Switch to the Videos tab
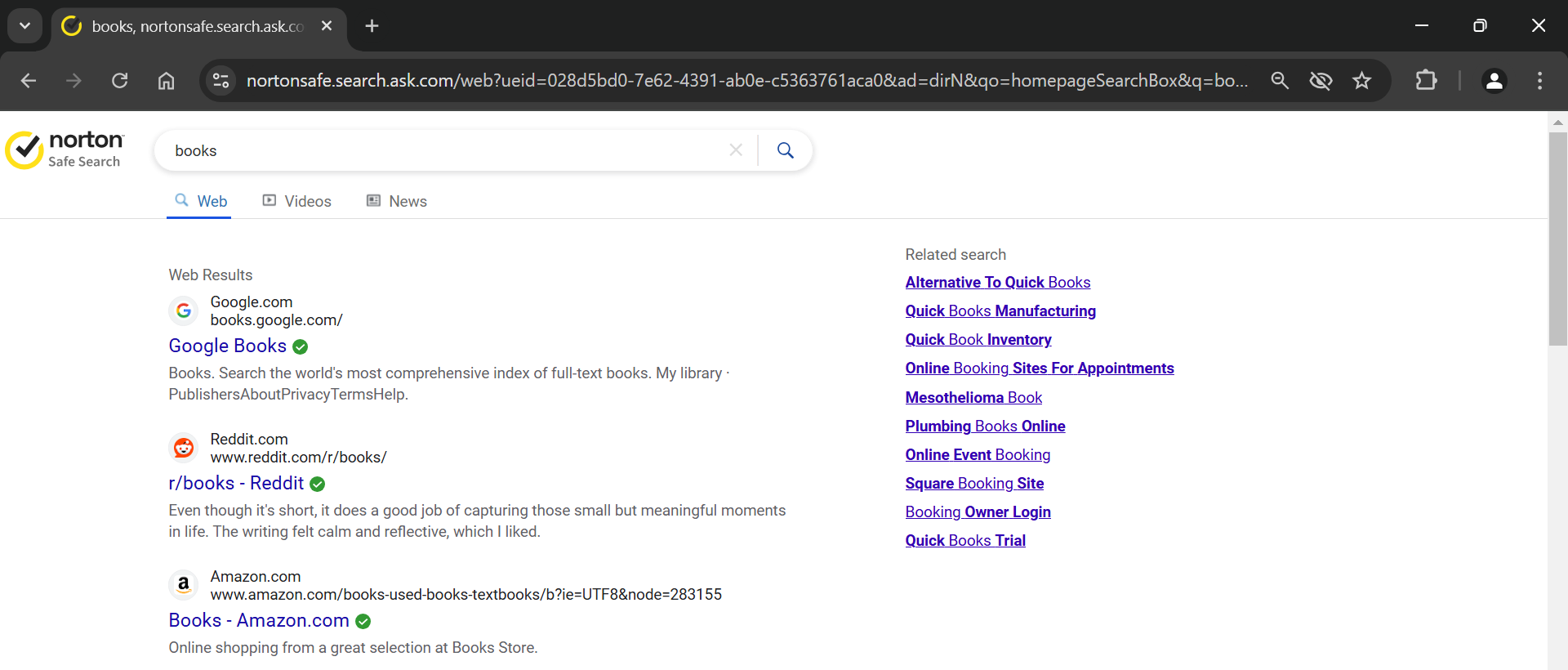Screen dimensions: 1568x670 [297, 201]
